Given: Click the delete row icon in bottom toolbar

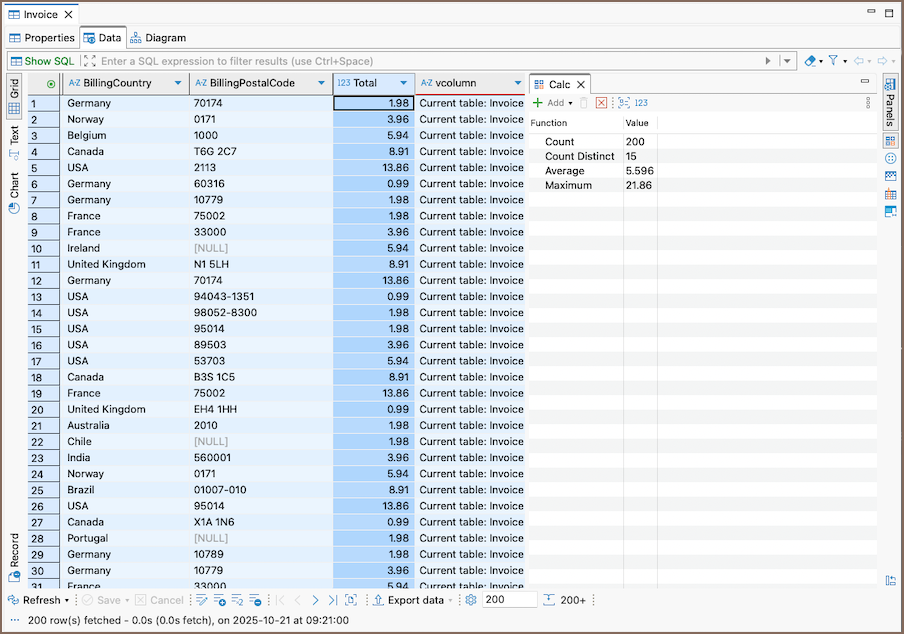Looking at the screenshot, I should [256, 600].
